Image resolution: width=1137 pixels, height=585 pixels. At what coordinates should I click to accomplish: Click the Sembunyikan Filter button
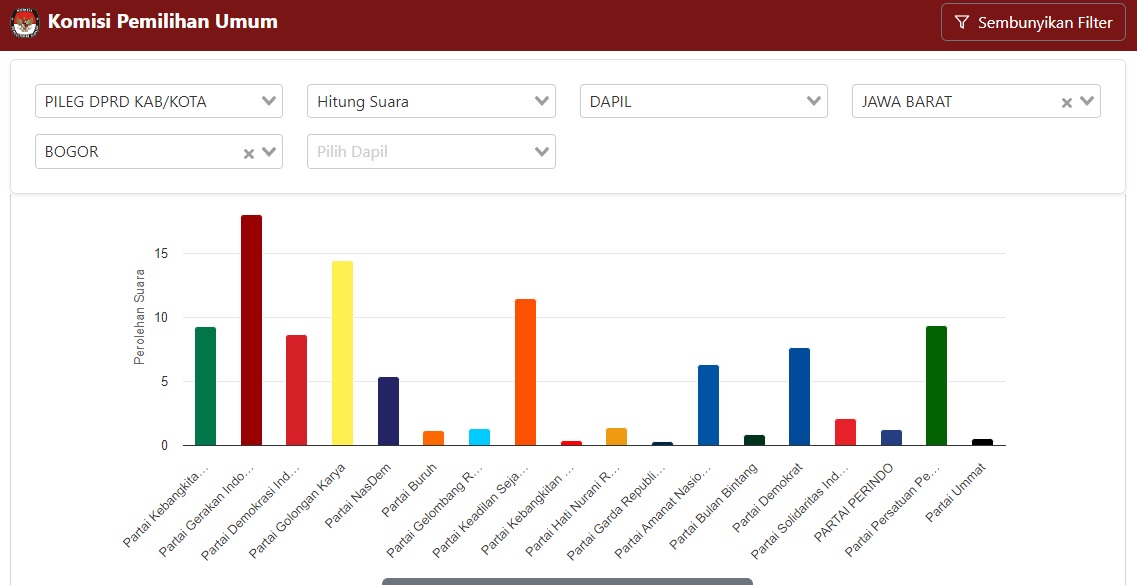tap(1033, 22)
